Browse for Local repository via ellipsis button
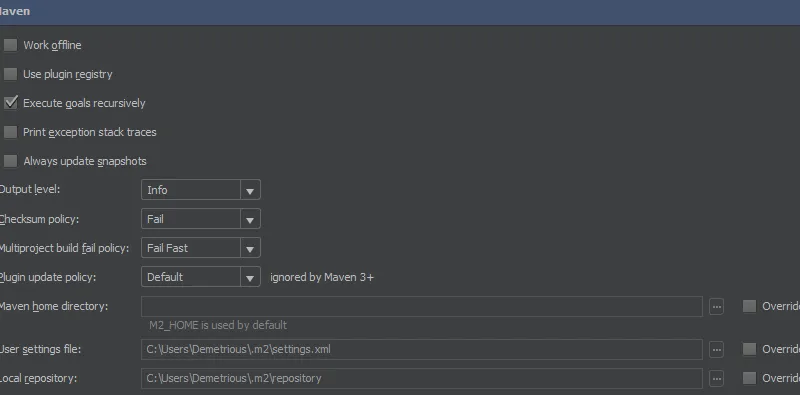The width and height of the screenshot is (800, 395). (717, 379)
